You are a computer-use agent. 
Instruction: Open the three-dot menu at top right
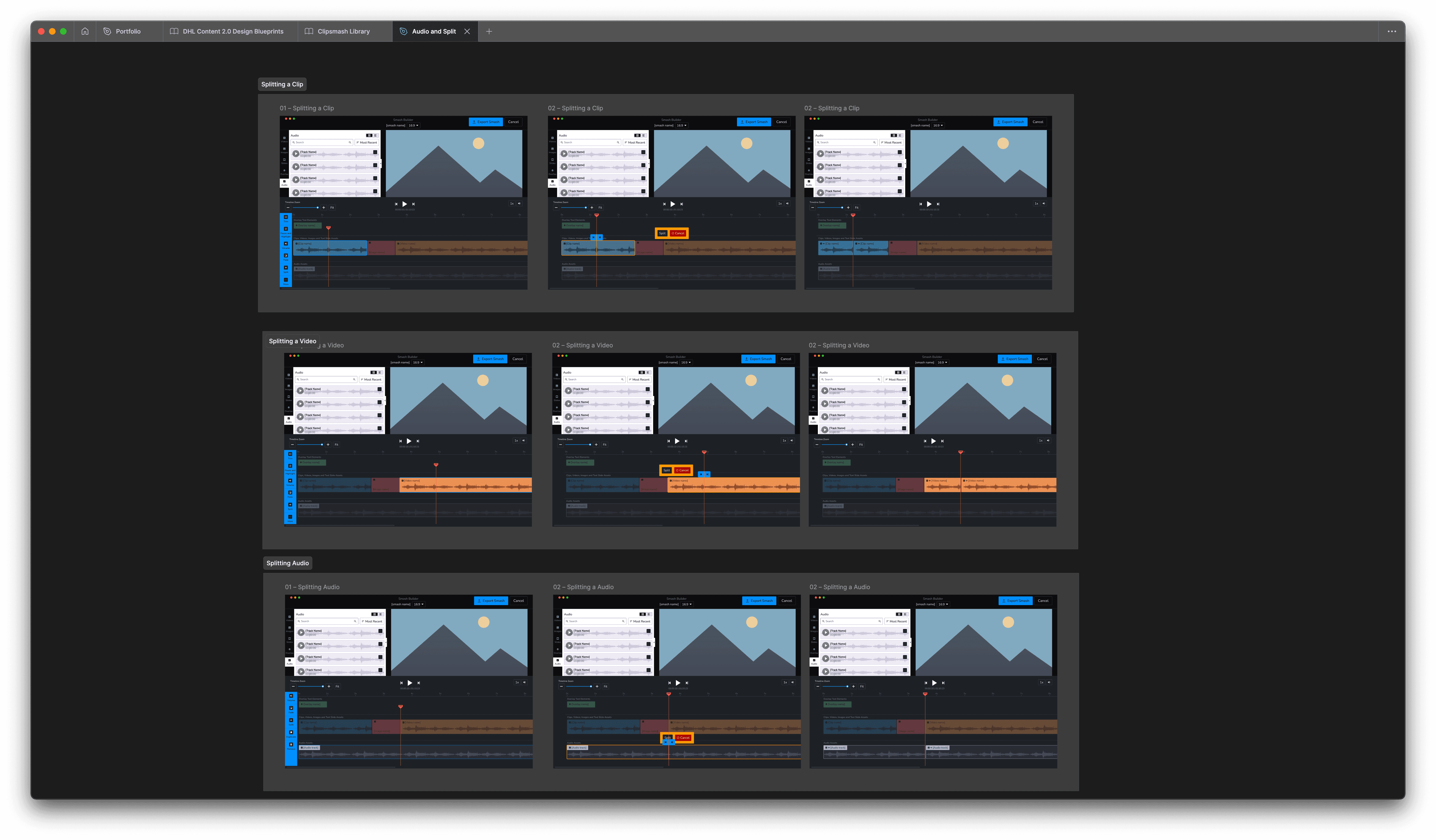coord(1391,31)
